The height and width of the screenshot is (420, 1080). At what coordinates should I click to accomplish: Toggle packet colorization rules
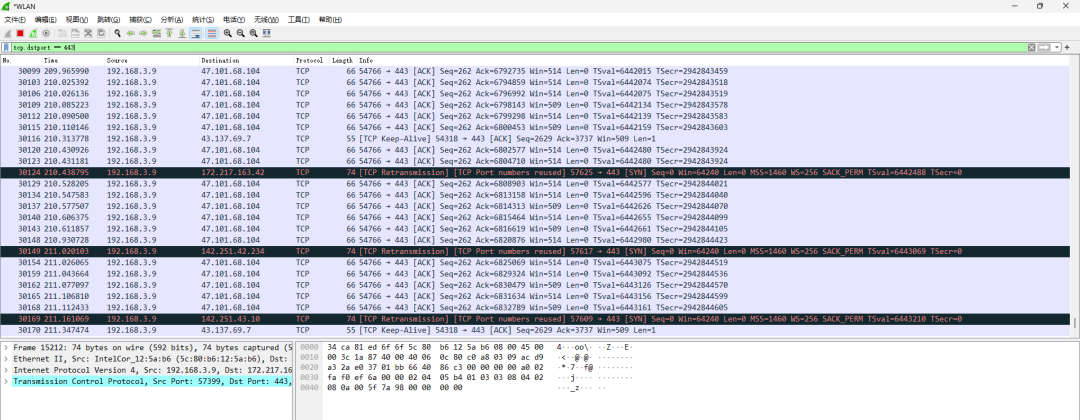[212, 33]
